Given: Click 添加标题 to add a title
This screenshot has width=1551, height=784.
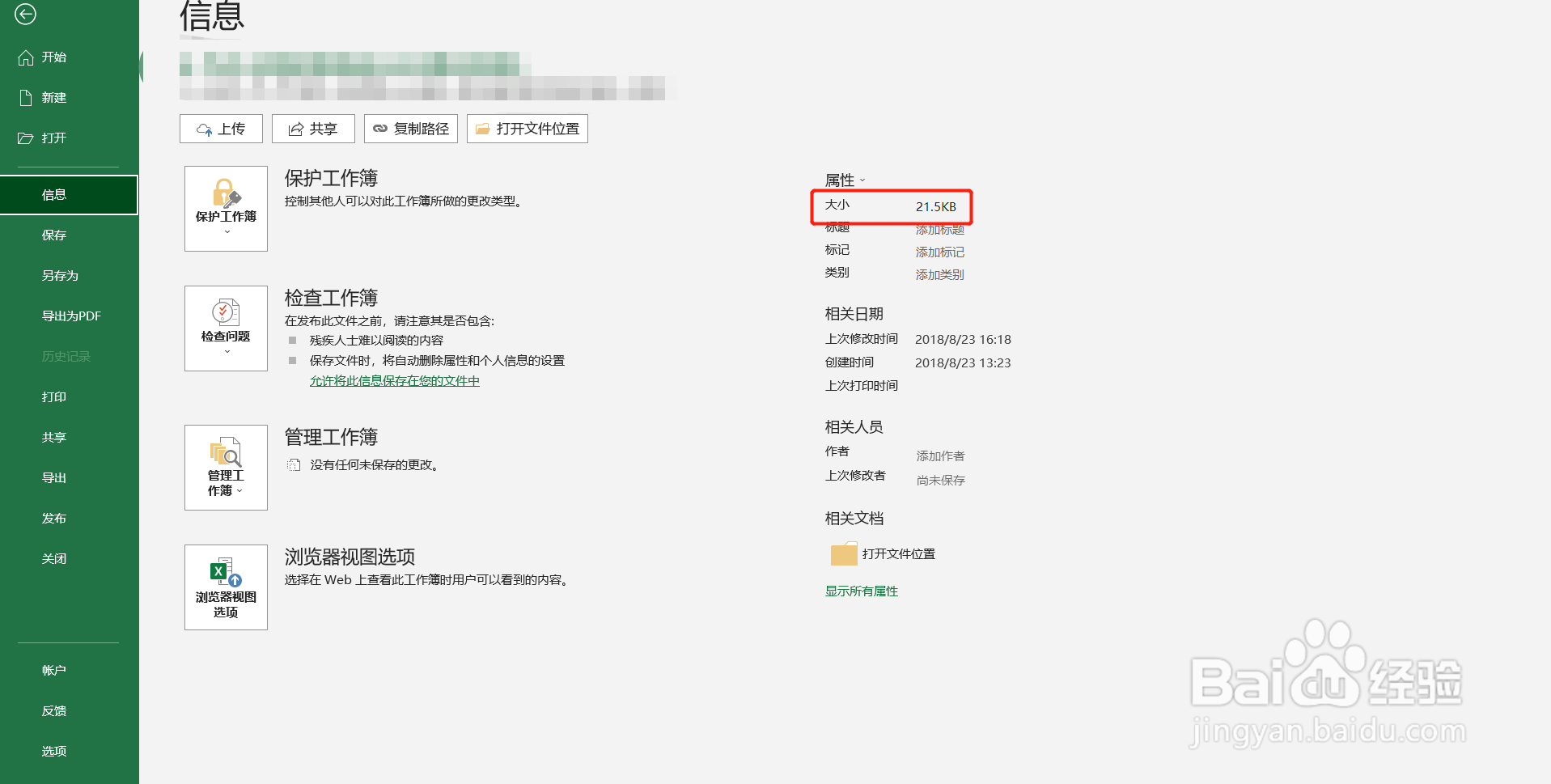Looking at the screenshot, I should coord(939,229).
